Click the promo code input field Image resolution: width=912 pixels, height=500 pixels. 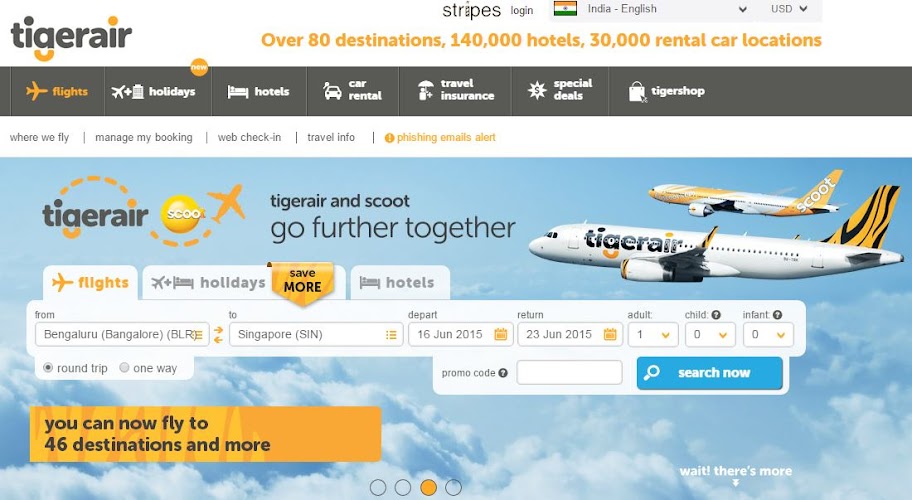569,373
